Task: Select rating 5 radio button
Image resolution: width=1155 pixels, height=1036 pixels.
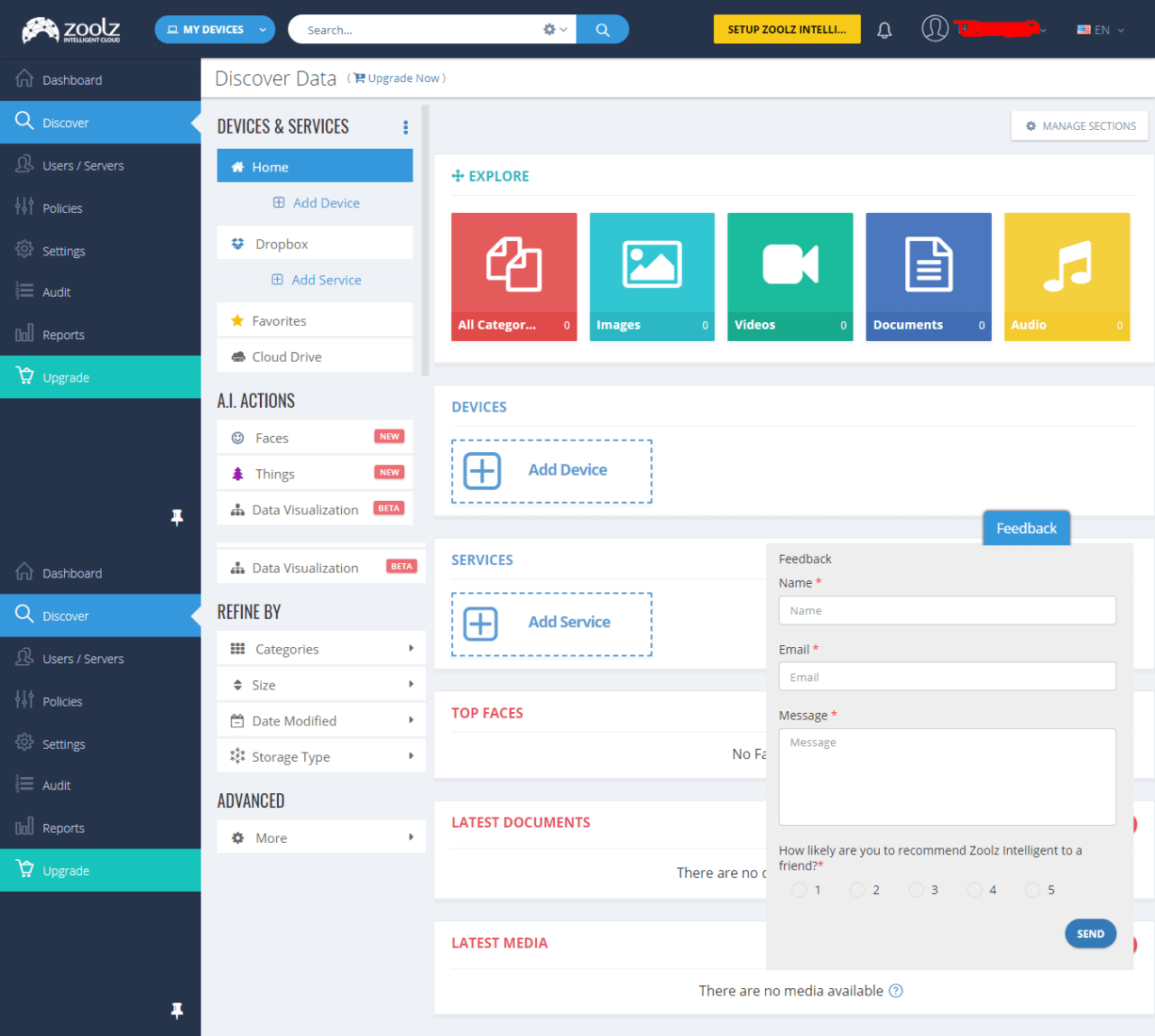Action: [x=1032, y=890]
